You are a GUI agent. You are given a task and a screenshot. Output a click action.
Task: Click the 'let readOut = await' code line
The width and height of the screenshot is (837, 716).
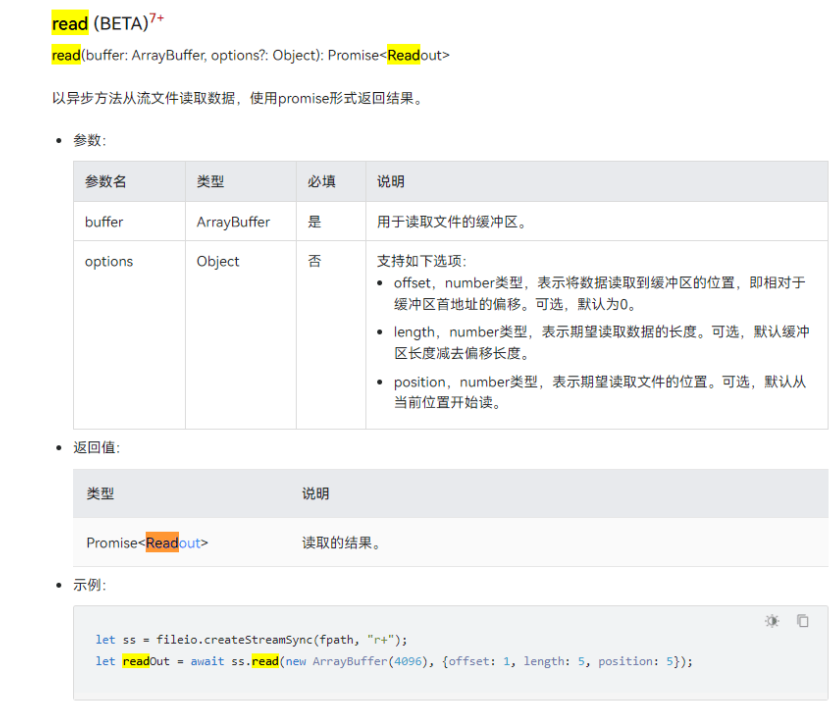[x=394, y=662]
